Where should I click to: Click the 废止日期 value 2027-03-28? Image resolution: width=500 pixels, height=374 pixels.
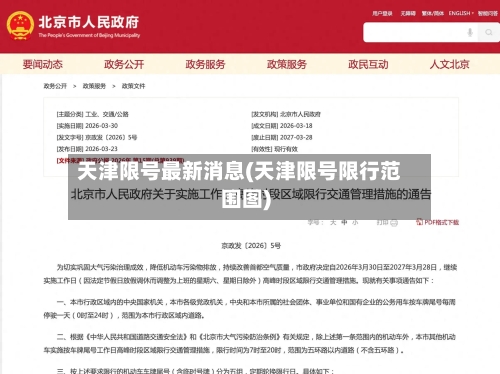pos(296,137)
